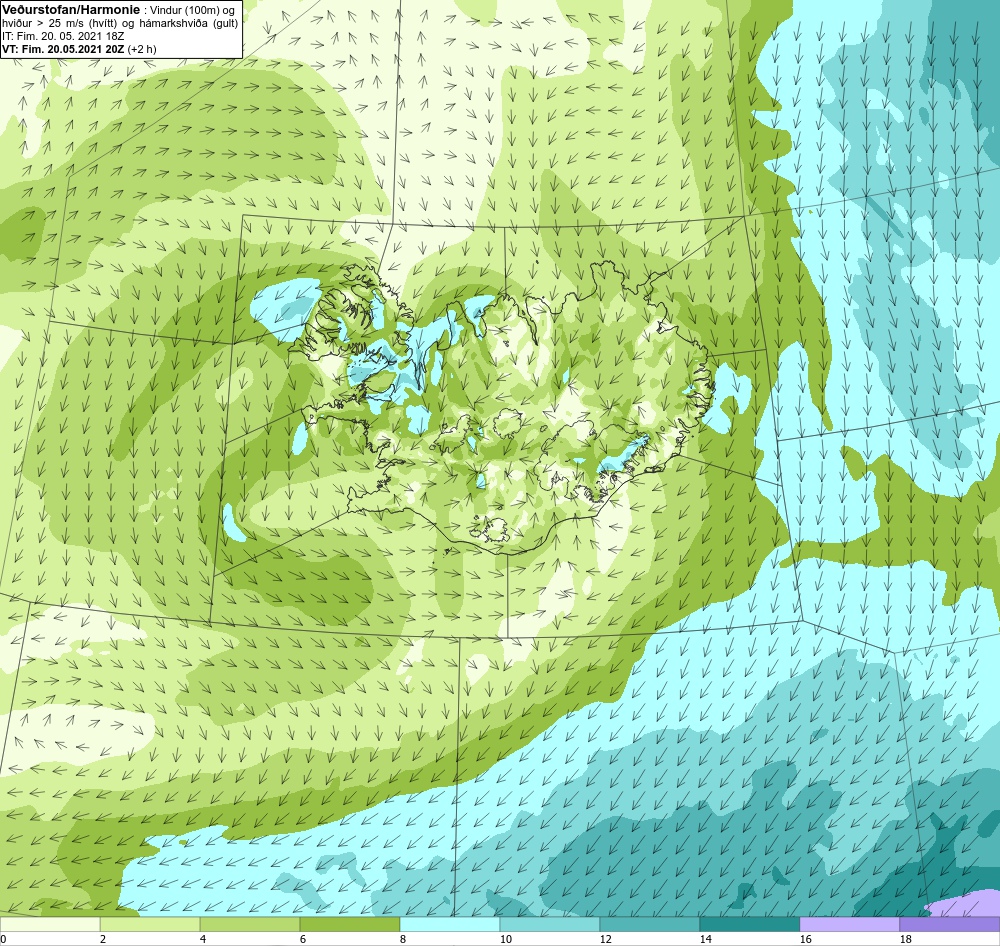The height and width of the screenshot is (946, 1000).
Task: Click the legend label '12'
Action: (606, 939)
